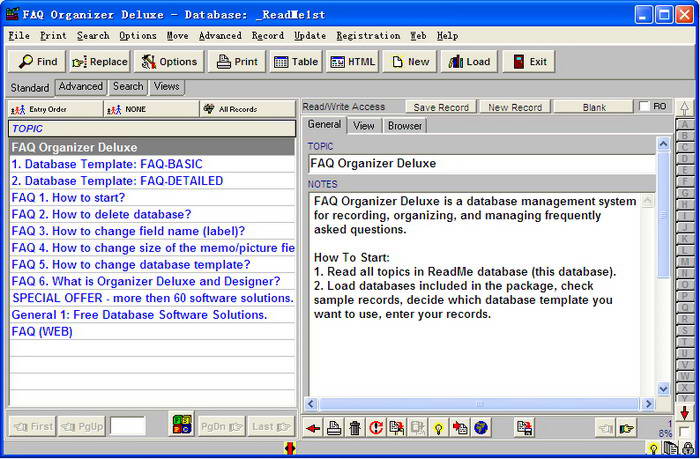Open the globe web icon
Screen dimensions: 700x459
481,429
